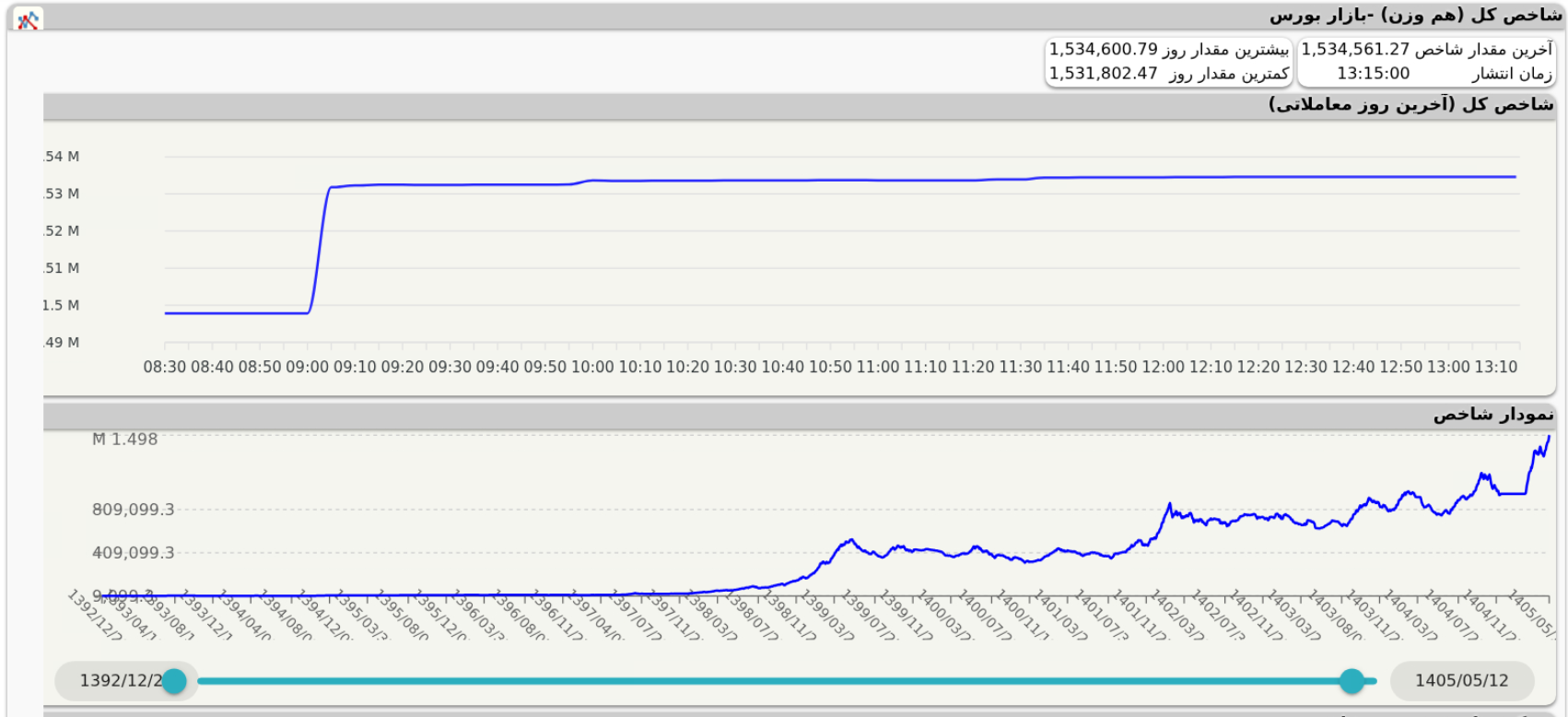Click the 409,099.3 y-axis label
This screenshot has height=717, width=1568.
click(x=133, y=553)
